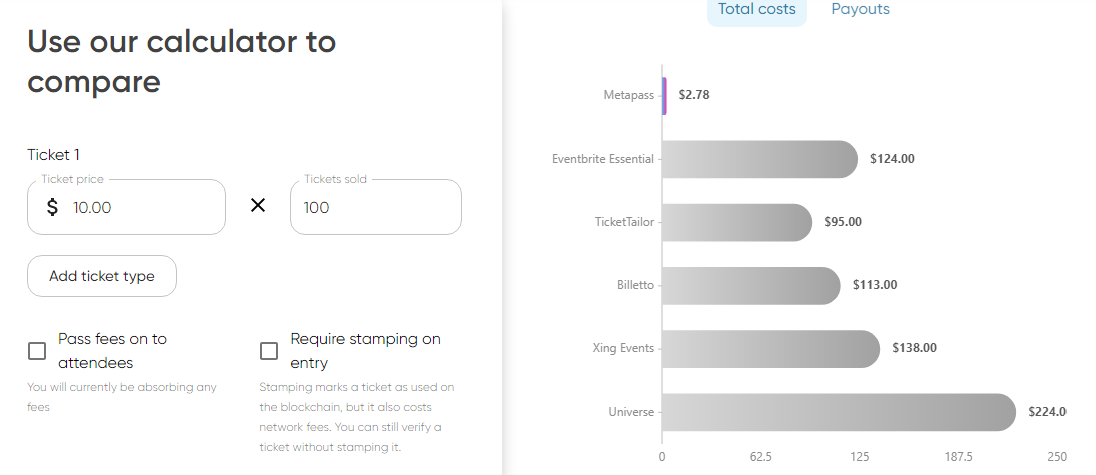
Task: Click the $95.00 TicketTailor value label
Action: (843, 222)
